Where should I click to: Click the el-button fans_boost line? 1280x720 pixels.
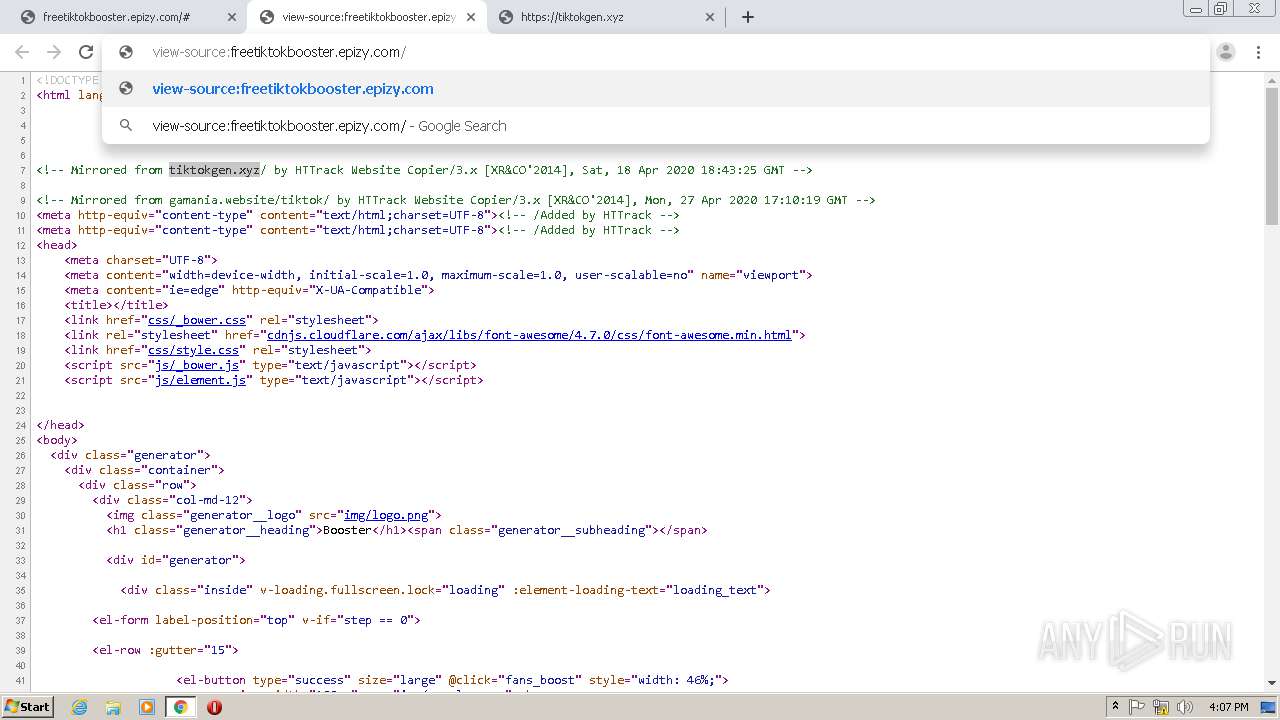point(452,680)
